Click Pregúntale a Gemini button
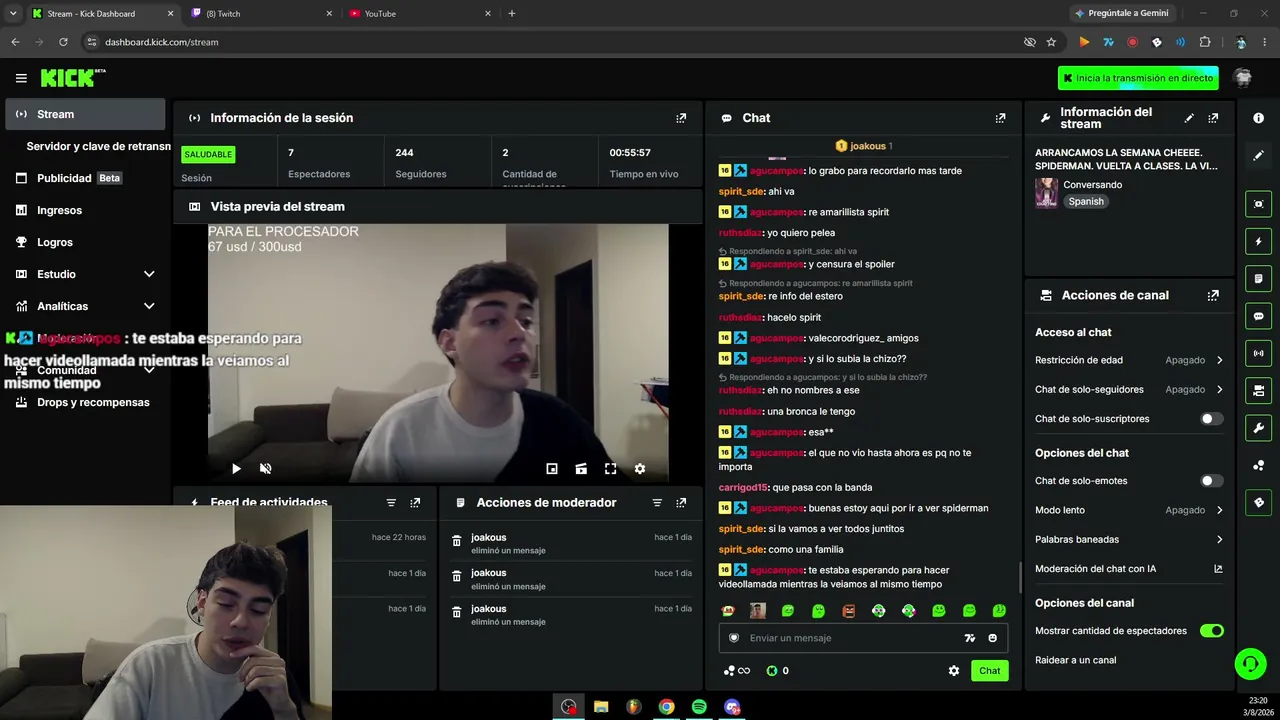The width and height of the screenshot is (1280, 720). (1120, 14)
